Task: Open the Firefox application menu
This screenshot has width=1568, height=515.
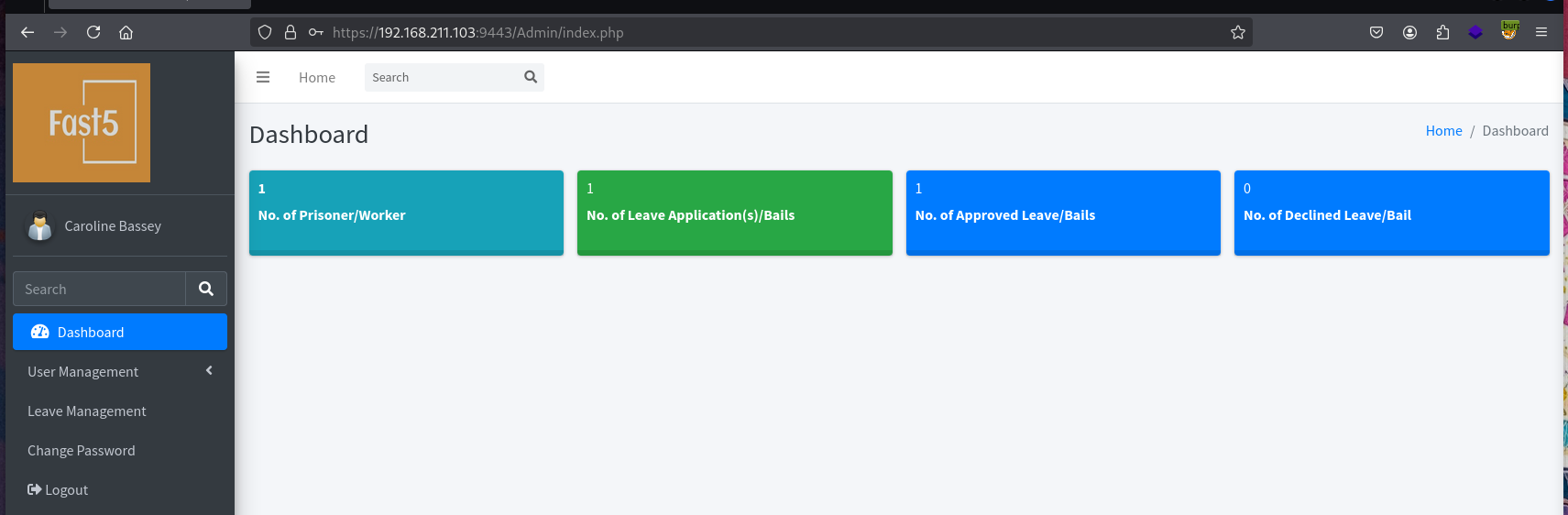Action: pyautogui.click(x=1541, y=32)
